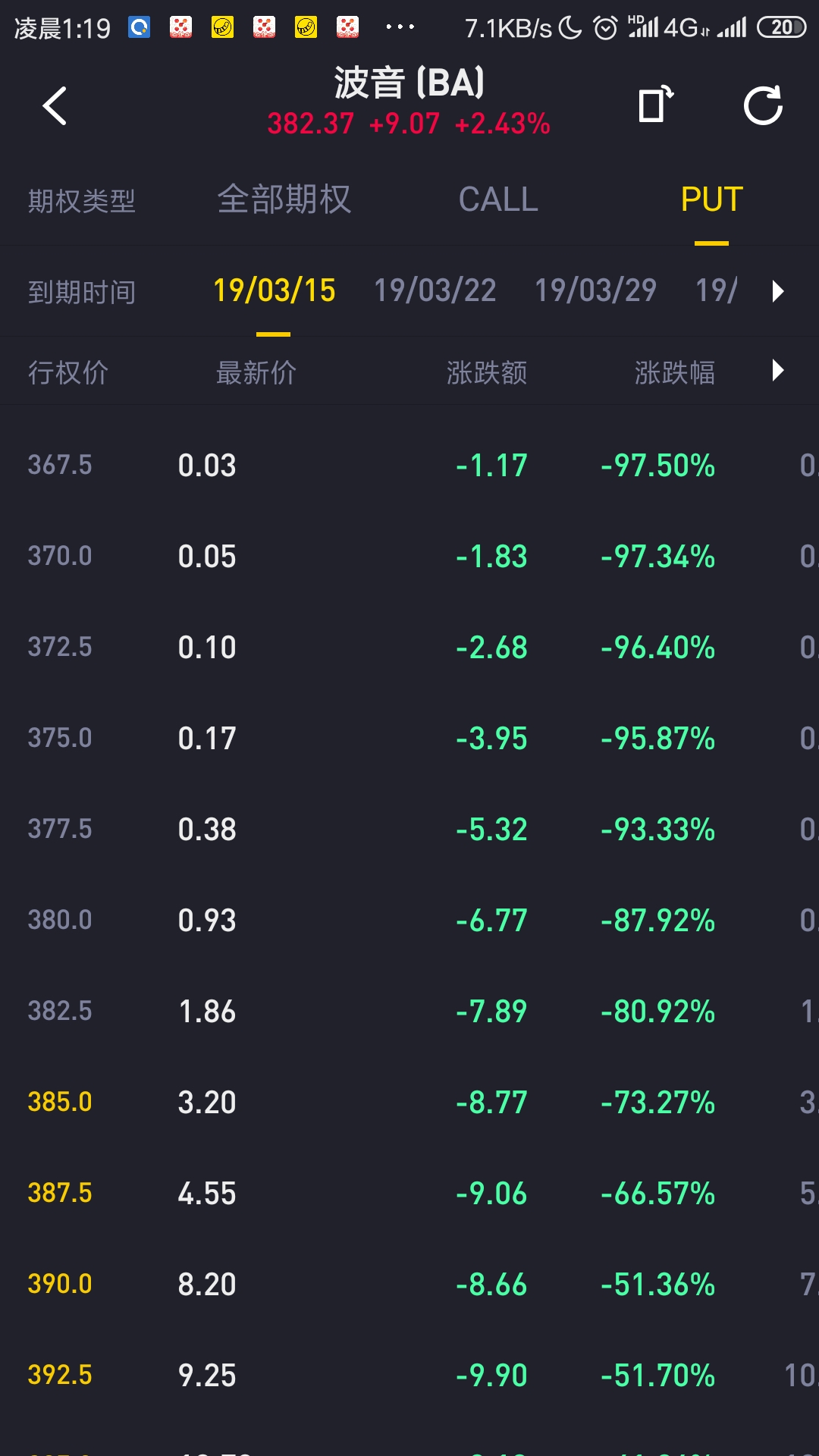Tap the 到期时间 label

[82, 292]
